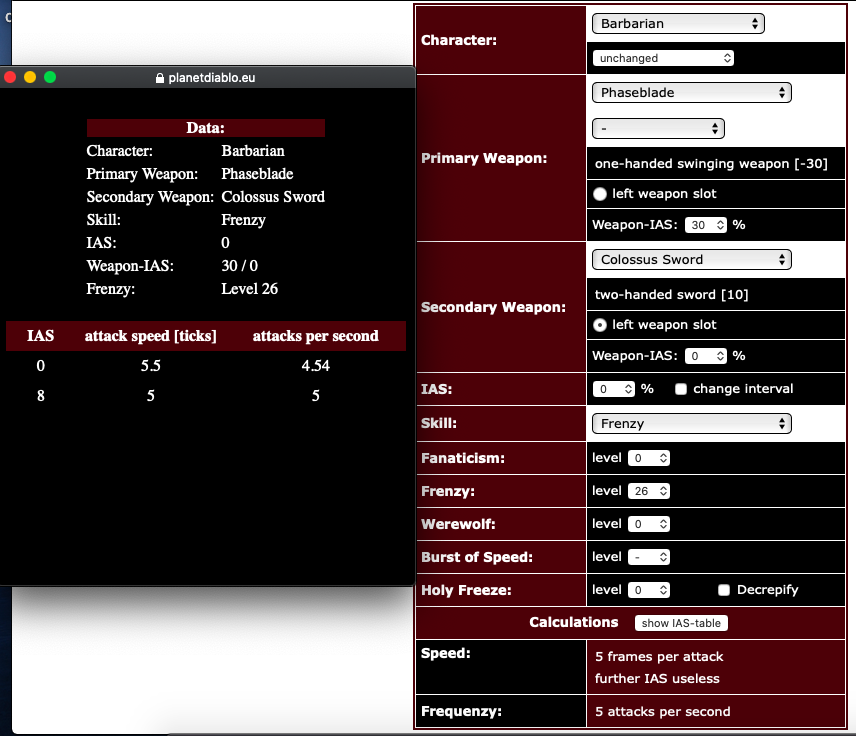Enable the change interval checkbox
856x736 pixels.
[681, 389]
